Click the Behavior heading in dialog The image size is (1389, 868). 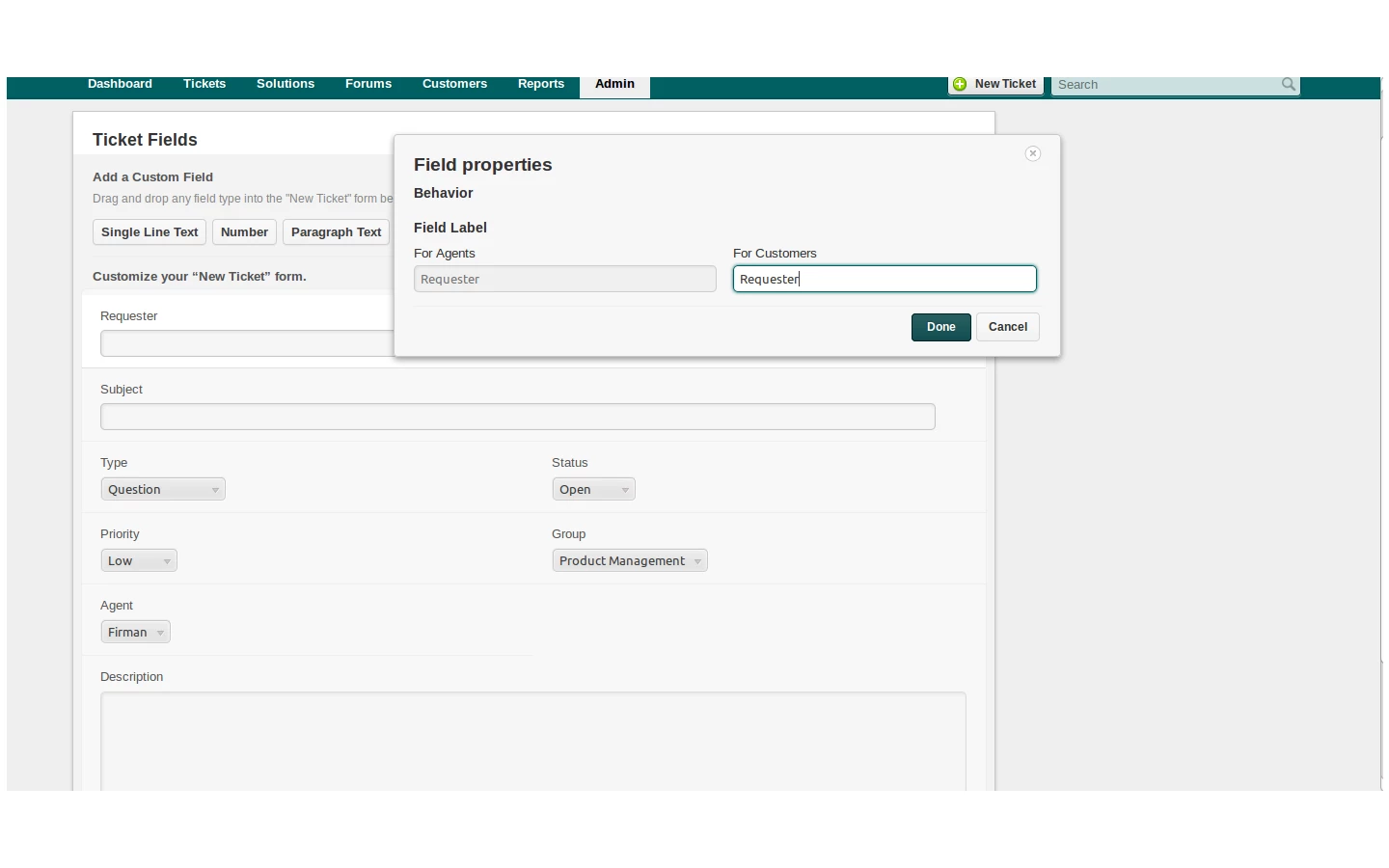point(444,193)
